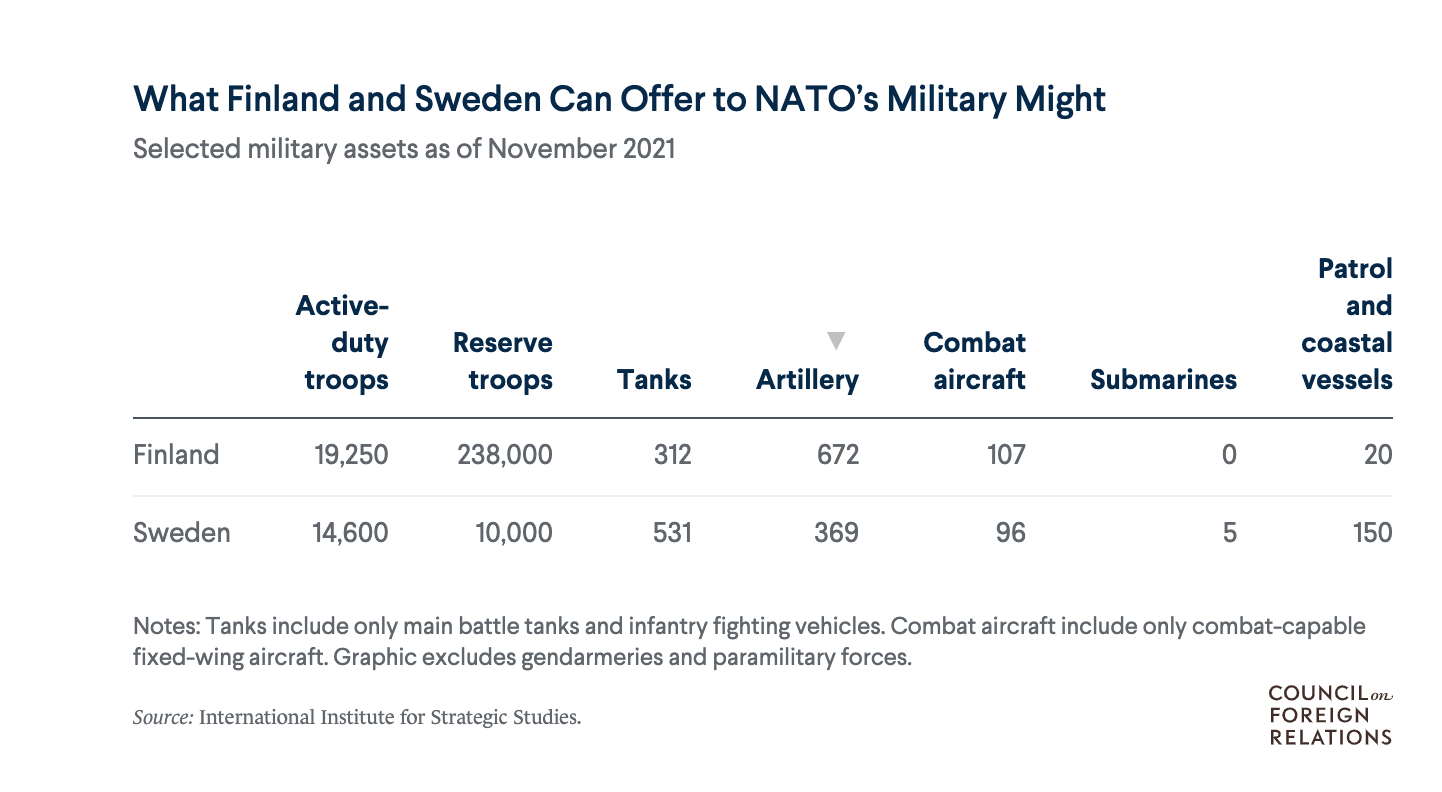Select the Sweden row label
The height and width of the screenshot is (792, 1442).
point(182,532)
